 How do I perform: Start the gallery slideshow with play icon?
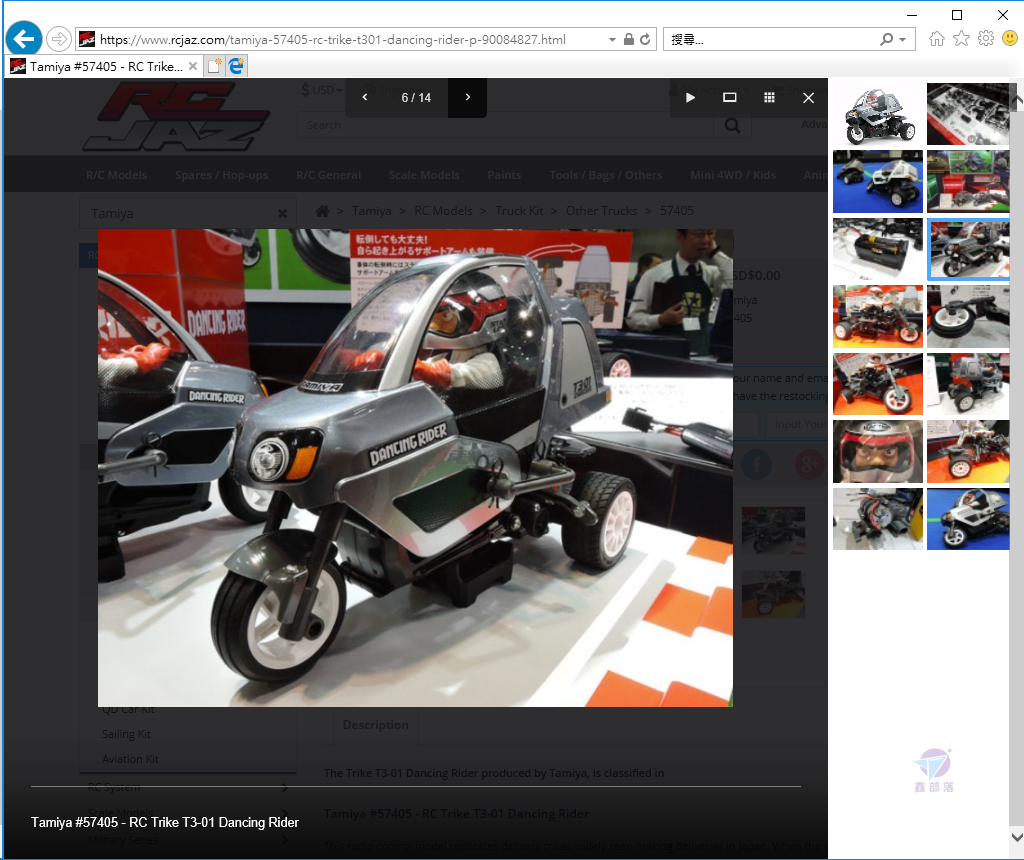click(x=690, y=97)
